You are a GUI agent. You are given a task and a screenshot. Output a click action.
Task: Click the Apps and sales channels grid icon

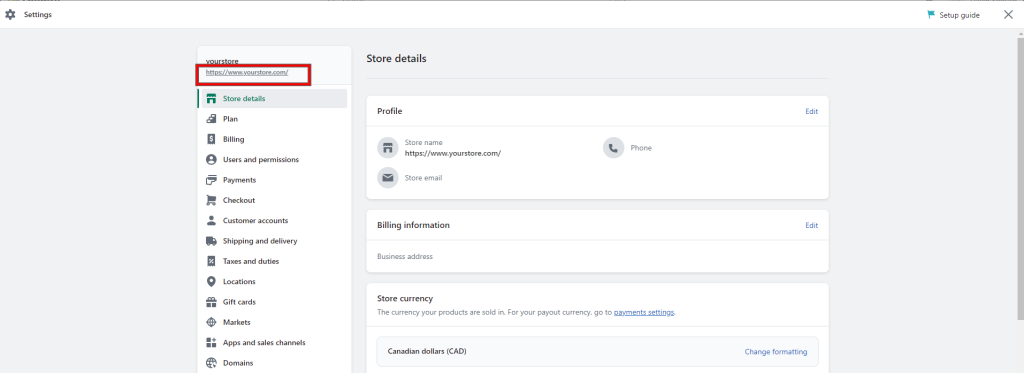coord(211,342)
